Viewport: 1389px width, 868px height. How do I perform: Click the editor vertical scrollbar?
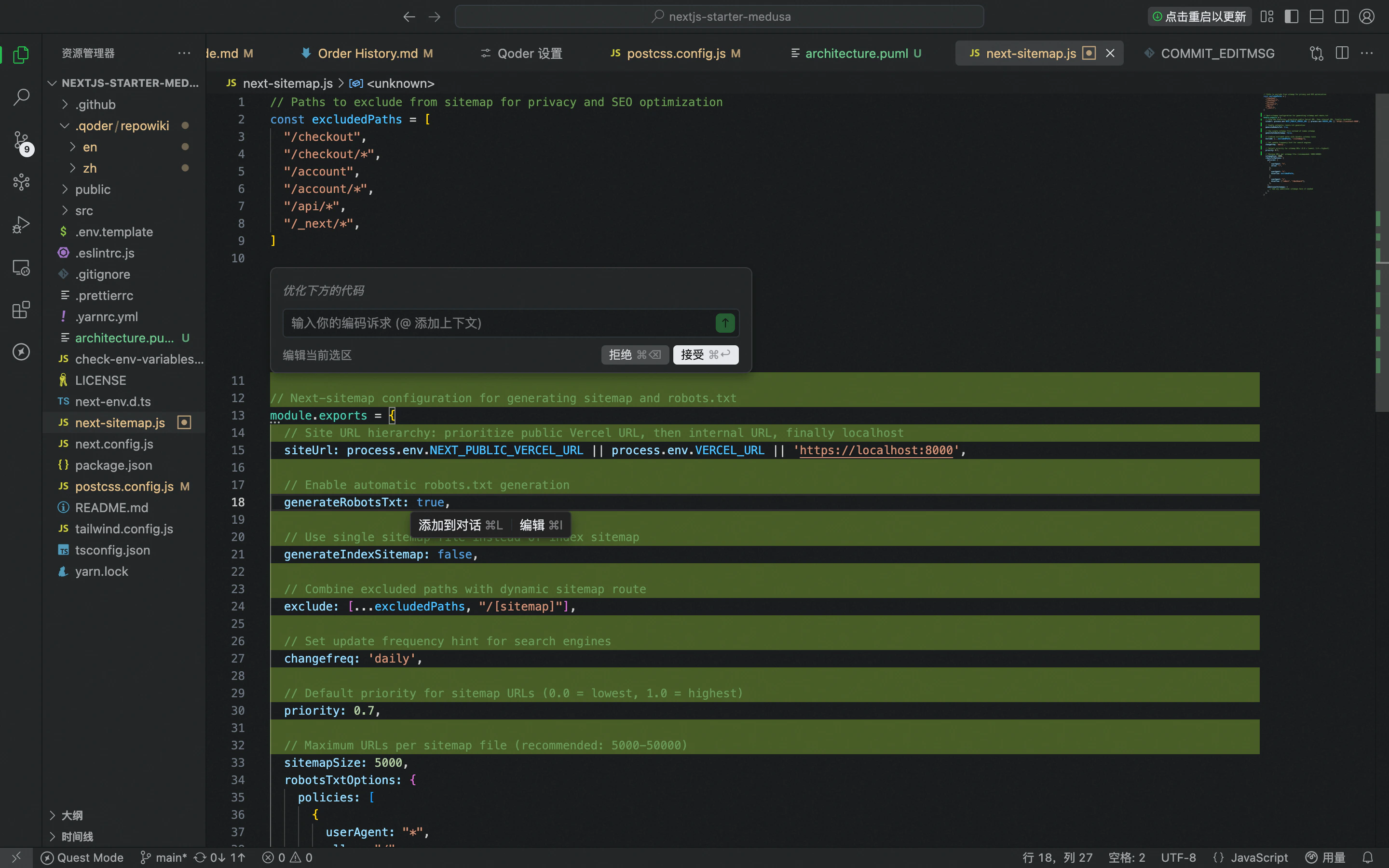1382,253
